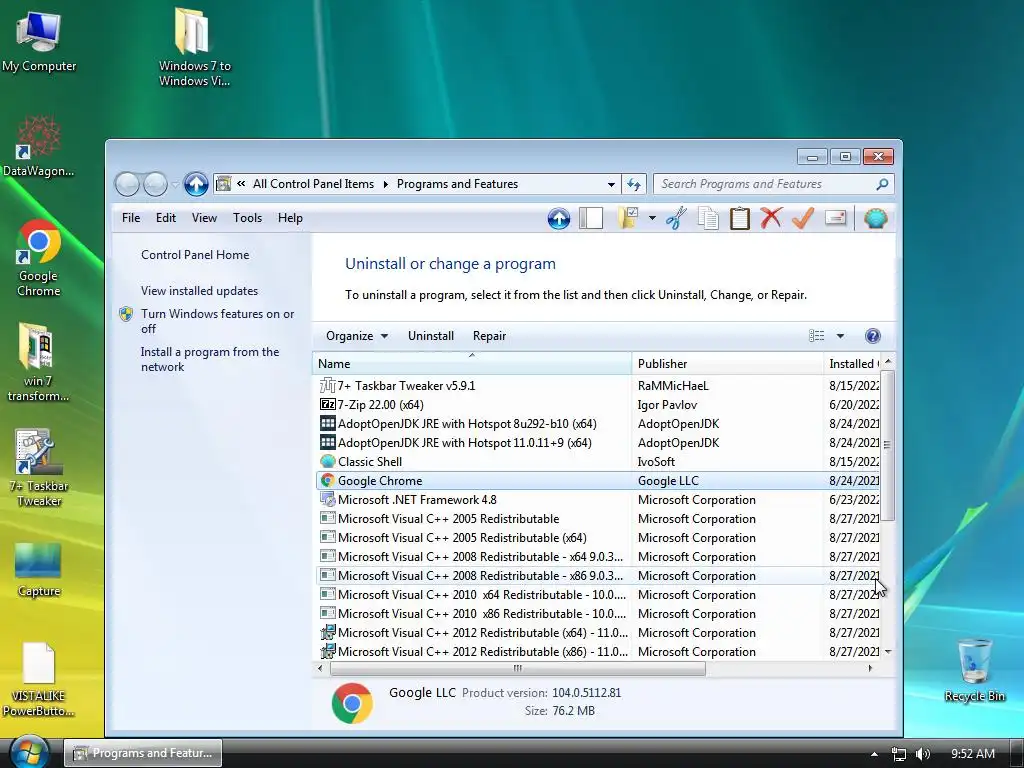Click Programs and Features taskbar button
The width and height of the screenshot is (1024, 768).
pos(143,753)
